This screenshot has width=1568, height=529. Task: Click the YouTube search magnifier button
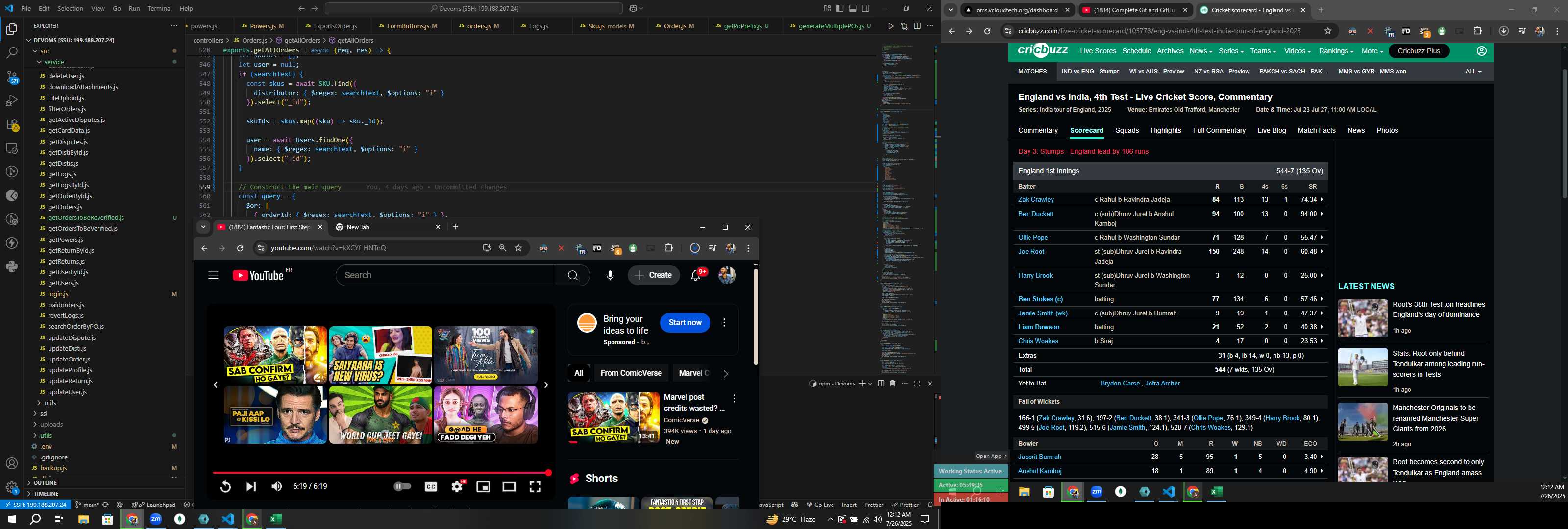pyautogui.click(x=573, y=275)
